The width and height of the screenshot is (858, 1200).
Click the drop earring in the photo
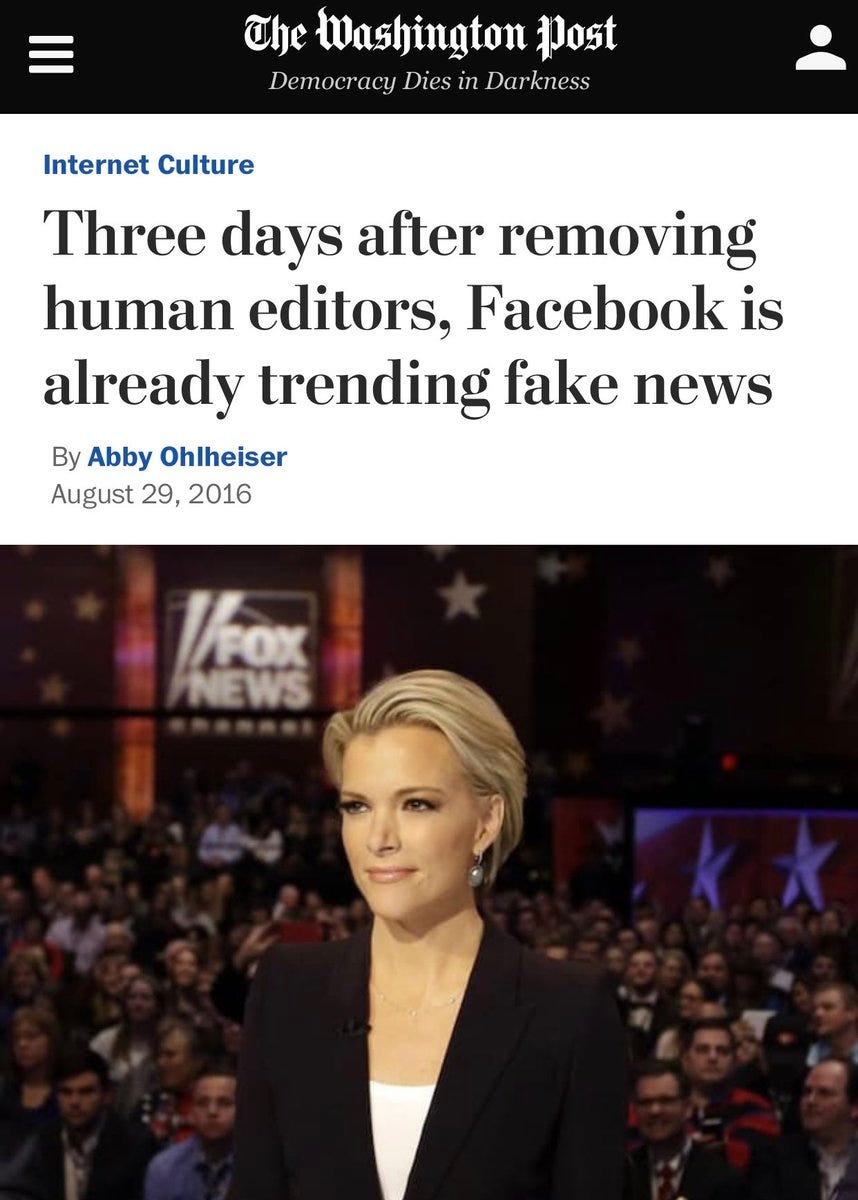[x=476, y=871]
